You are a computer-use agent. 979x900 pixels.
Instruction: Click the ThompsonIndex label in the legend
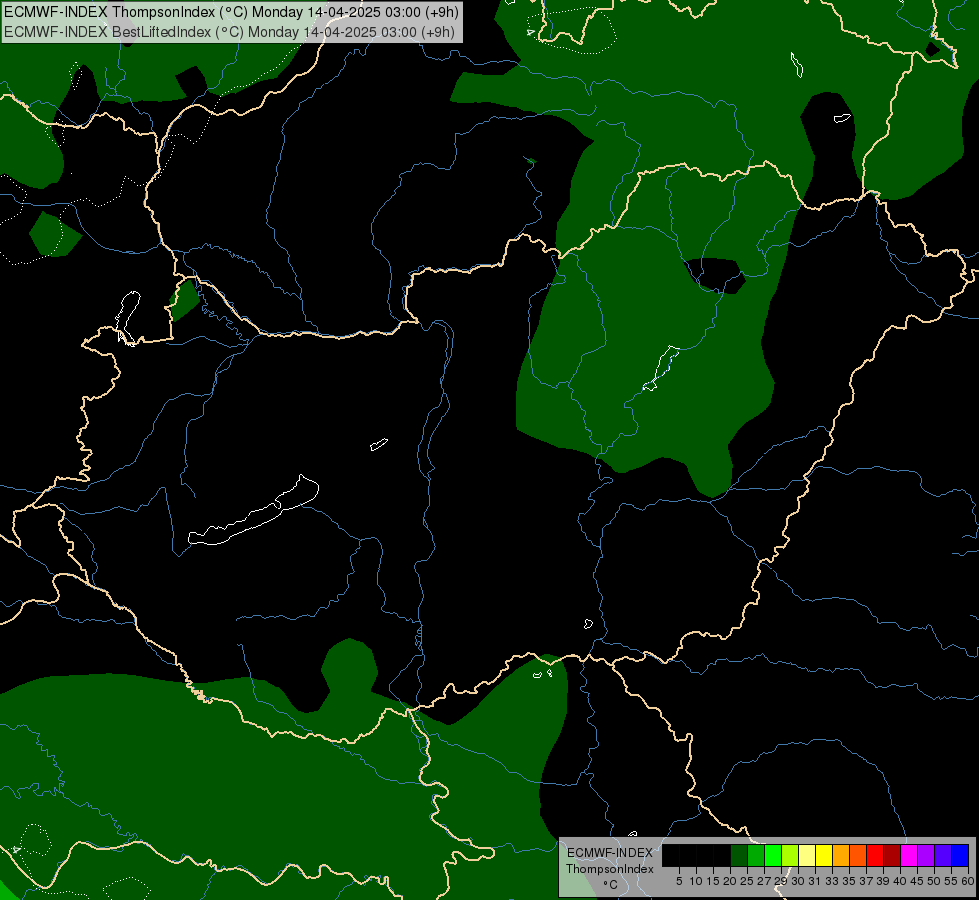point(609,869)
